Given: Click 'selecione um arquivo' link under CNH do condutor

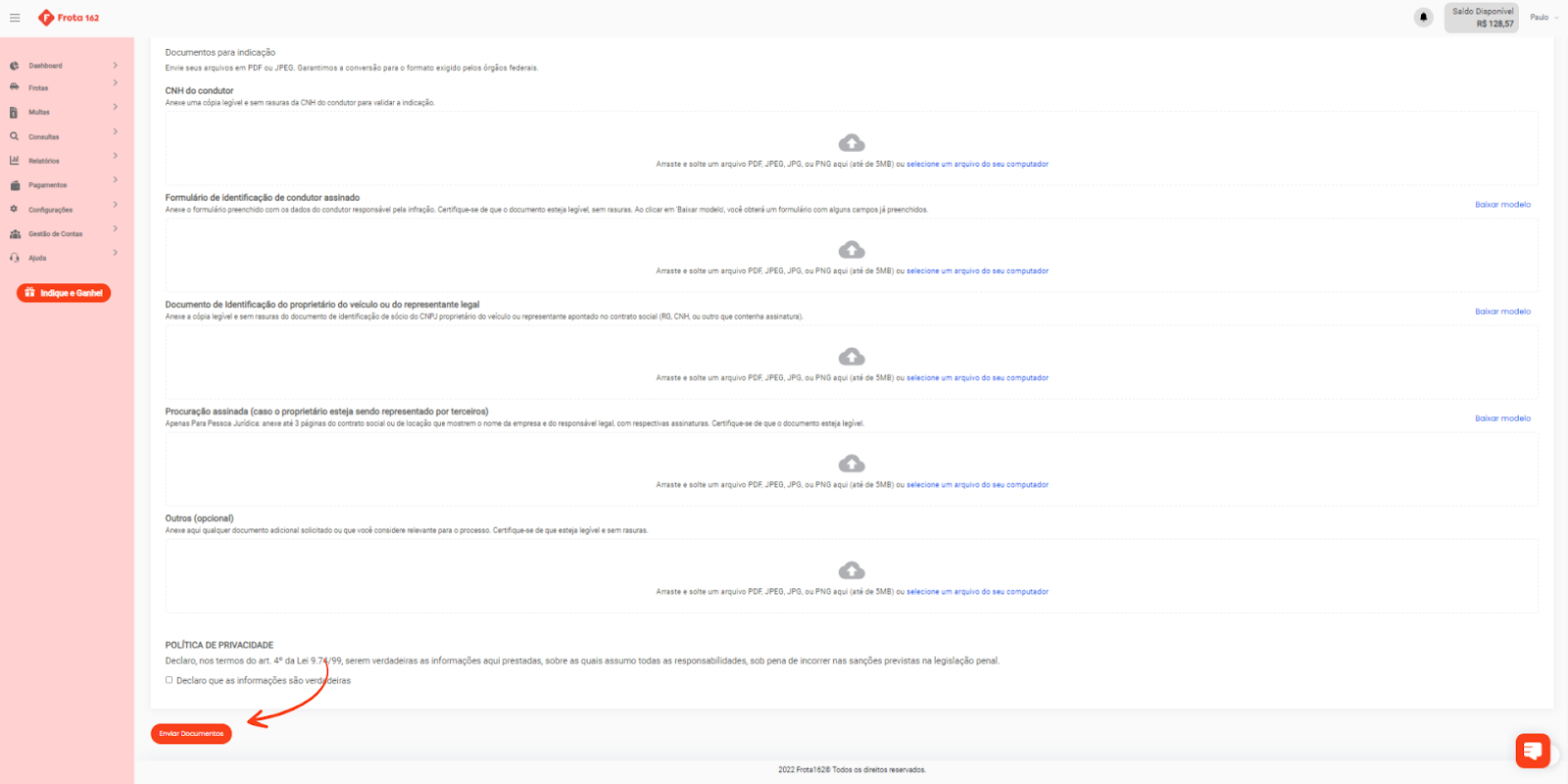Looking at the screenshot, I should click(x=977, y=165).
